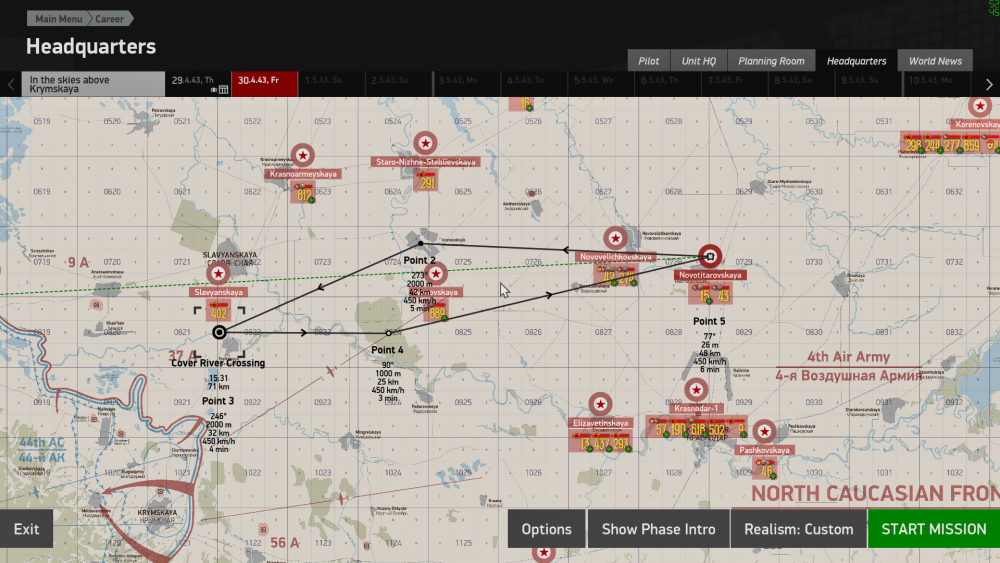Click the Novovelichkovskaya airfield label
The height and width of the screenshot is (563, 1000).
click(615, 257)
